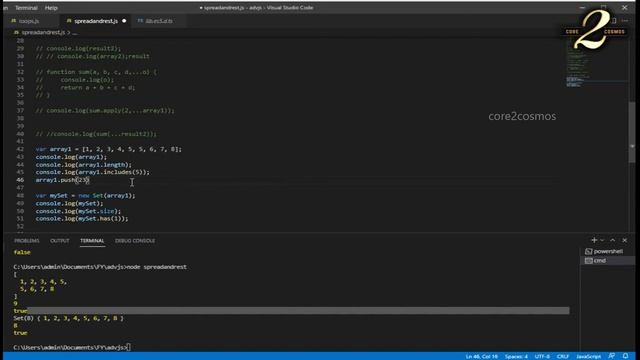Switch to the lib.es5.d.ts tab
This screenshot has width=640, height=360.
click(x=158, y=21)
